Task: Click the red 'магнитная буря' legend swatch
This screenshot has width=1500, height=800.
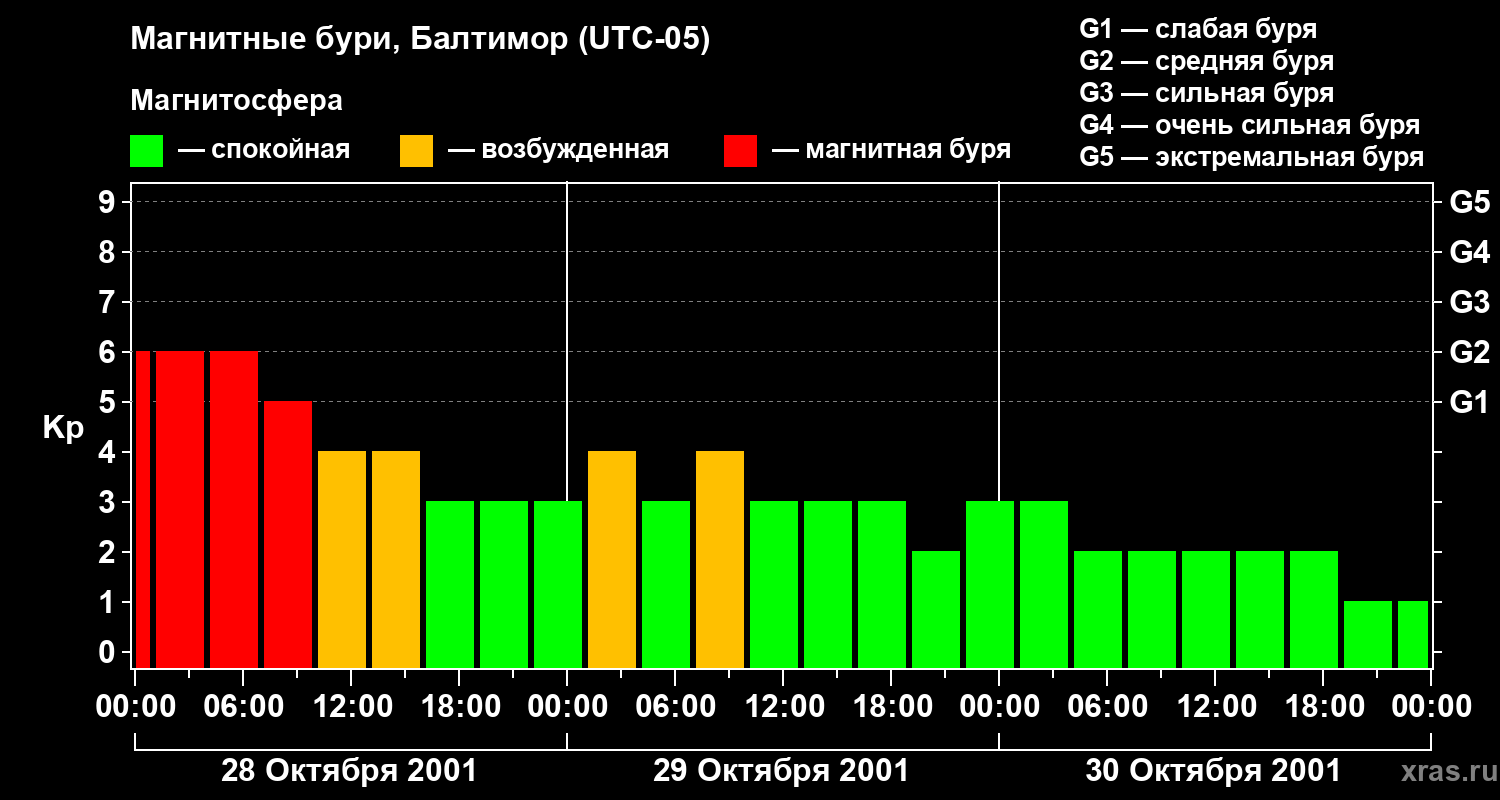Action: 741,150
